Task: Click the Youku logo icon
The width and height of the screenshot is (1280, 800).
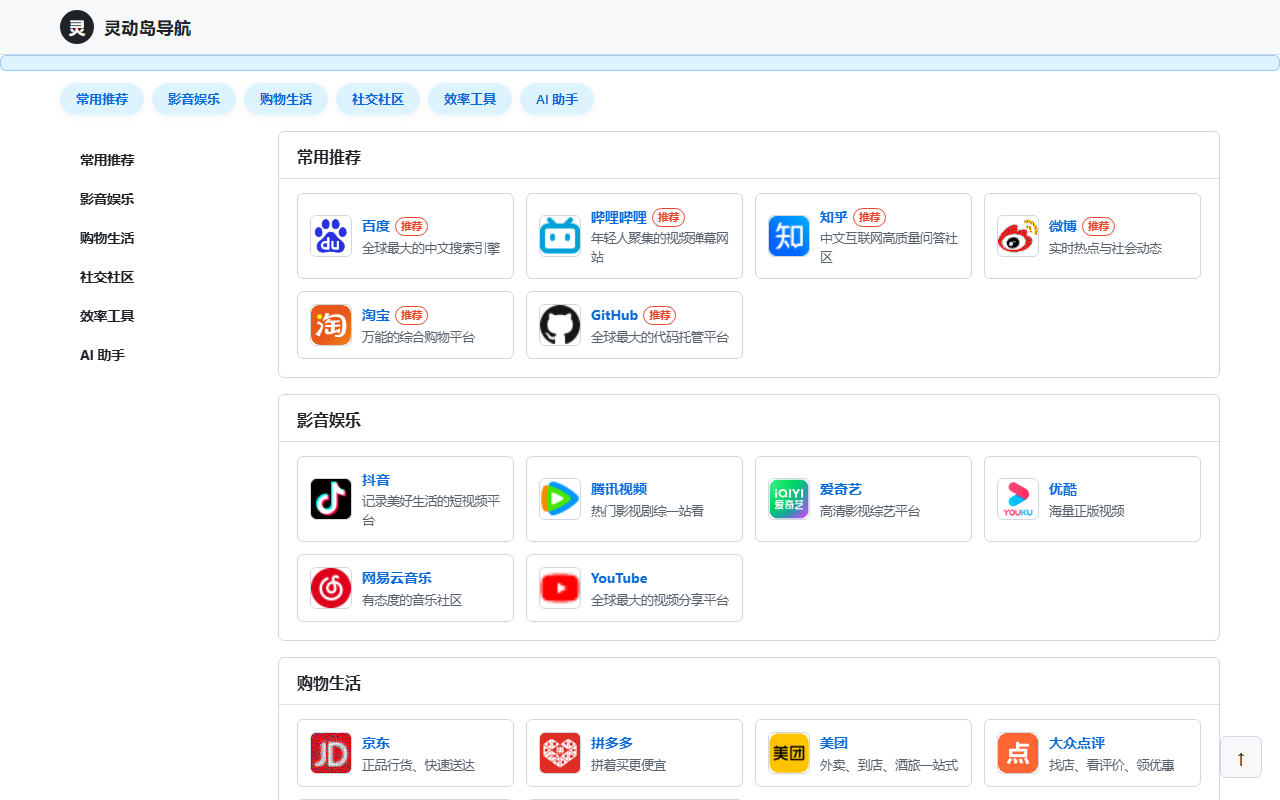Action: point(1018,499)
